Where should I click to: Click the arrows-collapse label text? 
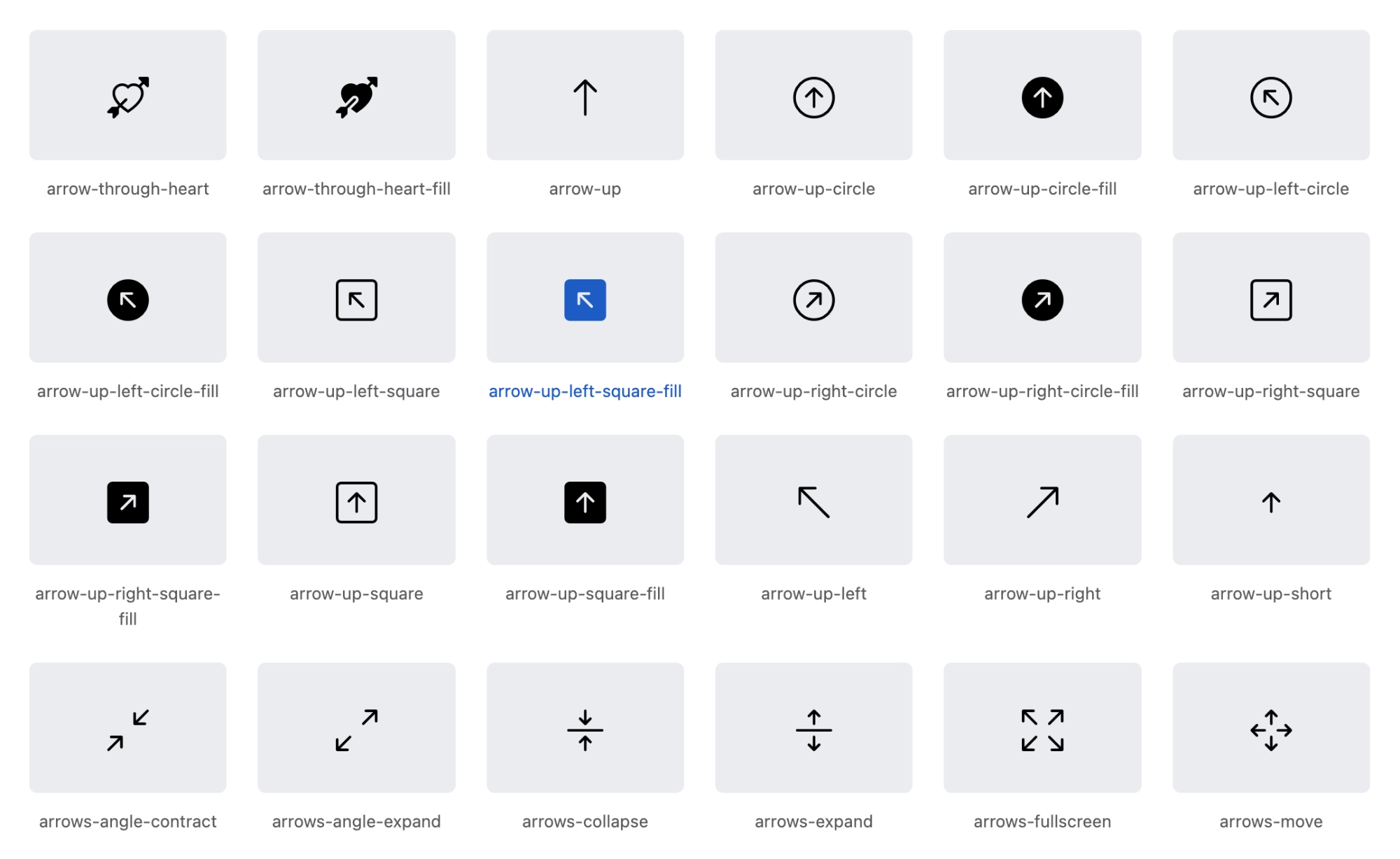pyautogui.click(x=585, y=821)
